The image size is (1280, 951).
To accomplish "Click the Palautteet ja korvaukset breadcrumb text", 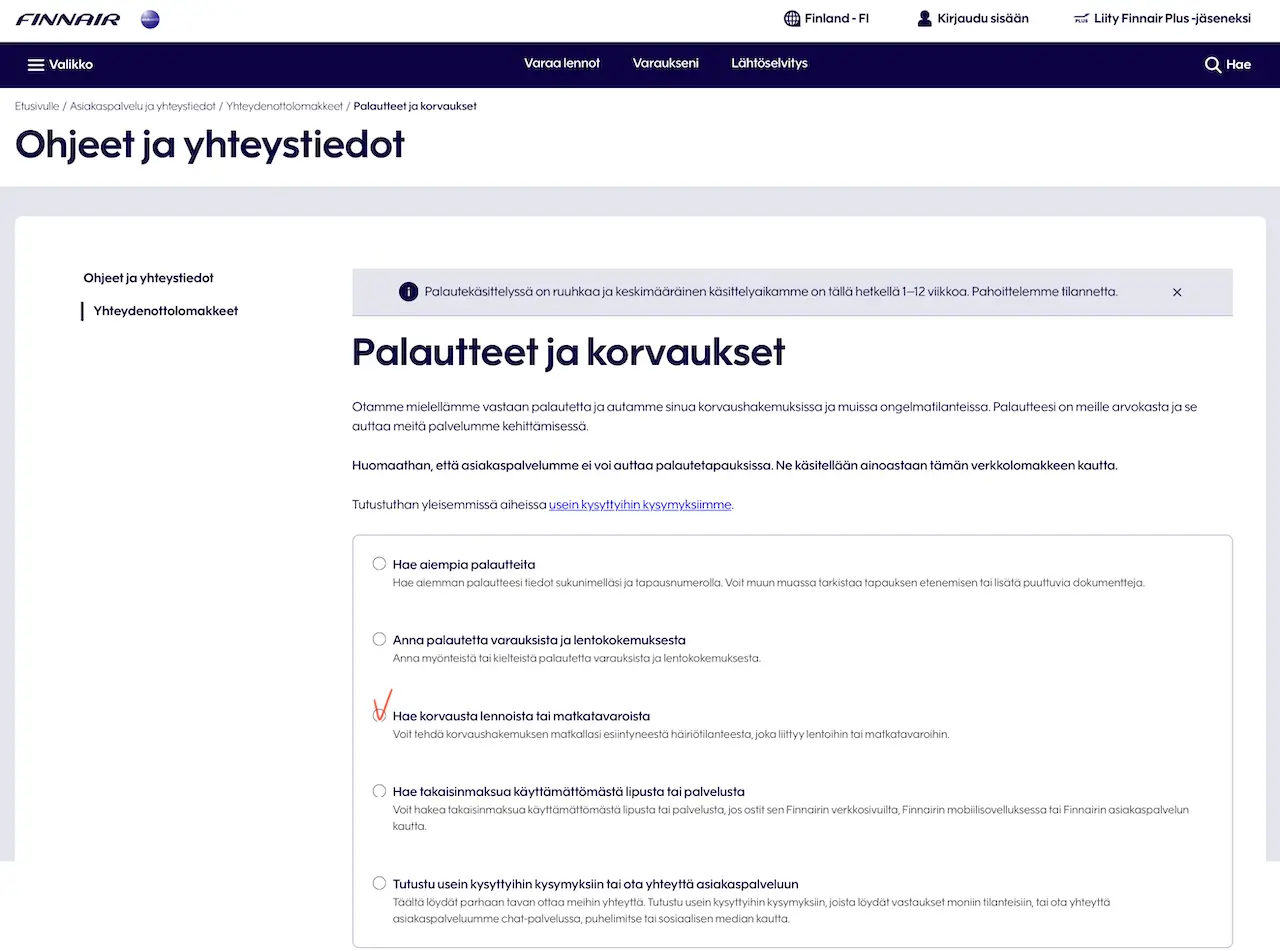I will pyautogui.click(x=415, y=106).
